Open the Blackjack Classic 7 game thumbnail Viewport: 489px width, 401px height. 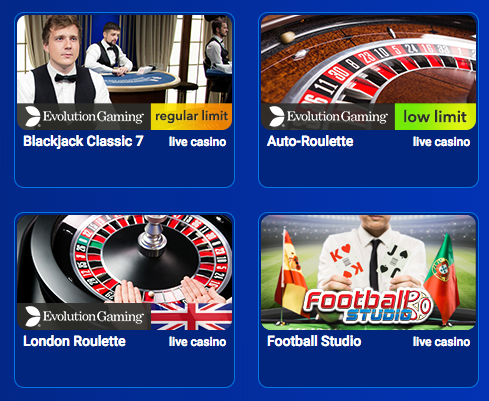[124, 72]
